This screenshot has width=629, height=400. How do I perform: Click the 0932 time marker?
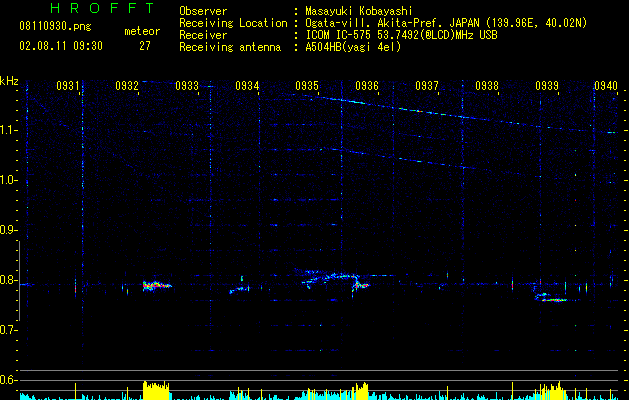(126, 86)
